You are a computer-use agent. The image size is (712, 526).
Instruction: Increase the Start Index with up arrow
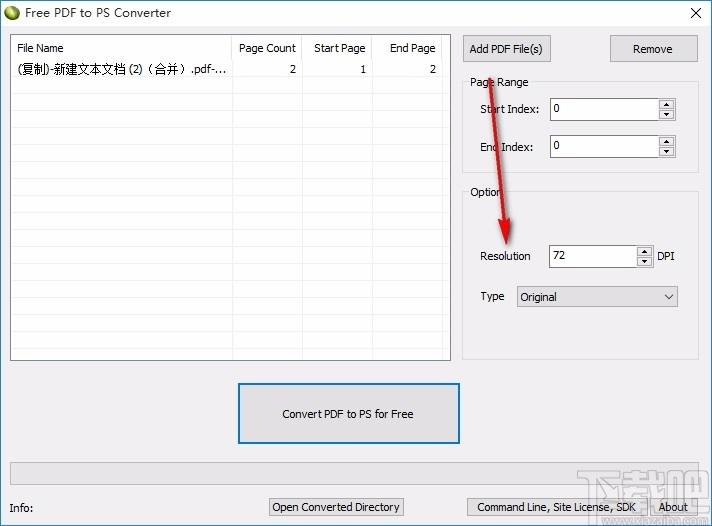(x=666, y=104)
